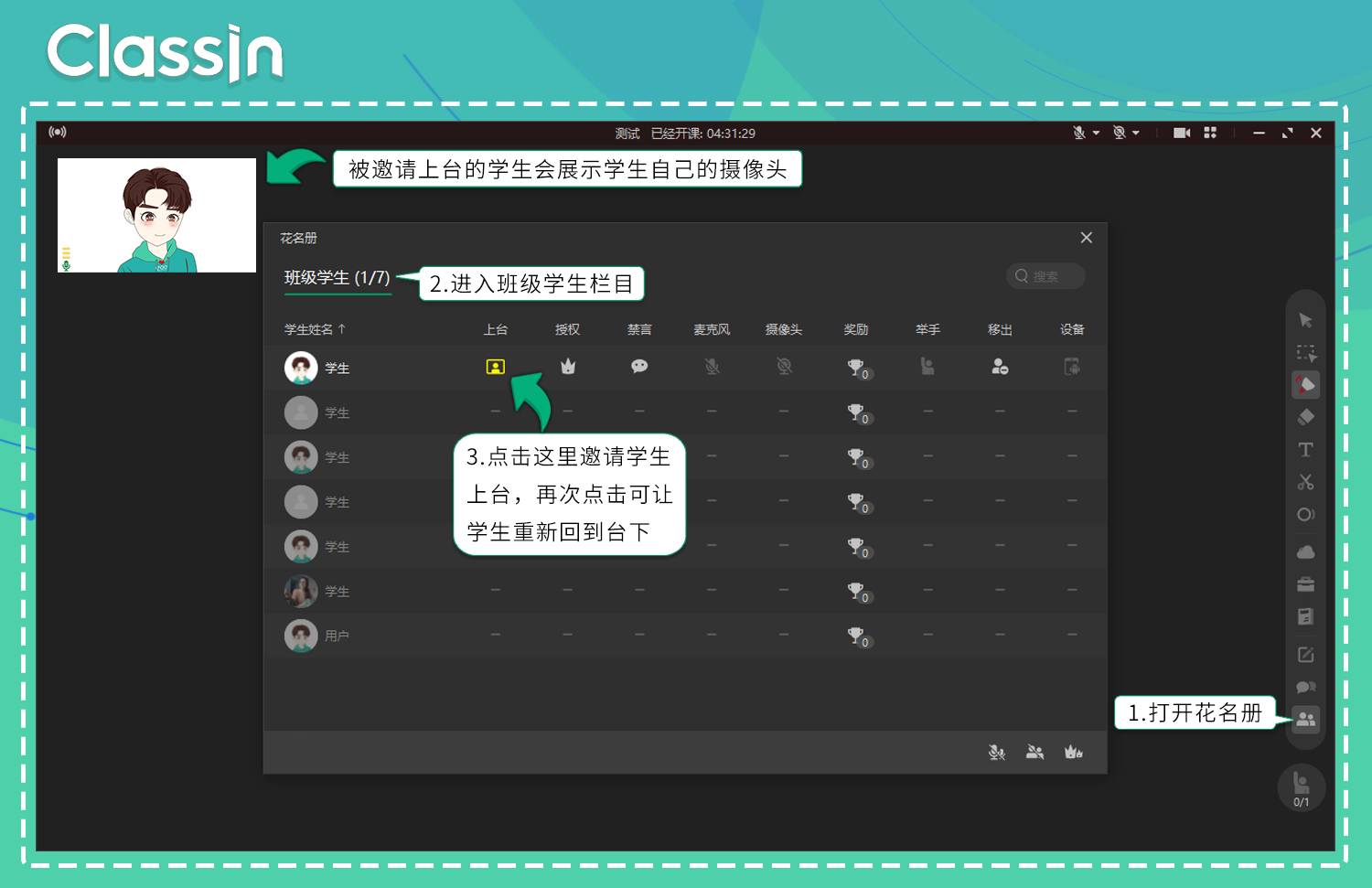Toggle first student's microphone (麦克风) icon

tap(712, 366)
